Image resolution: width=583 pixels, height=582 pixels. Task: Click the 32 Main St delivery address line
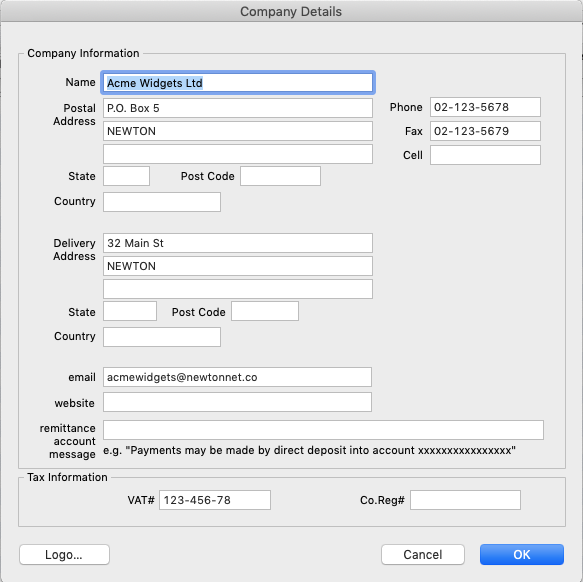pos(238,243)
